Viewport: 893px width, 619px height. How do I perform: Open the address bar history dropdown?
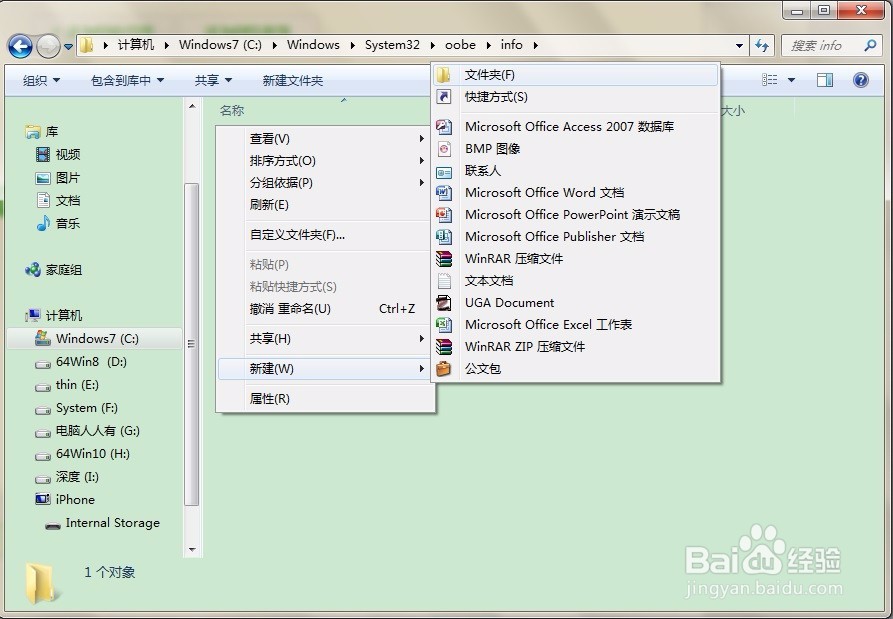click(x=739, y=46)
